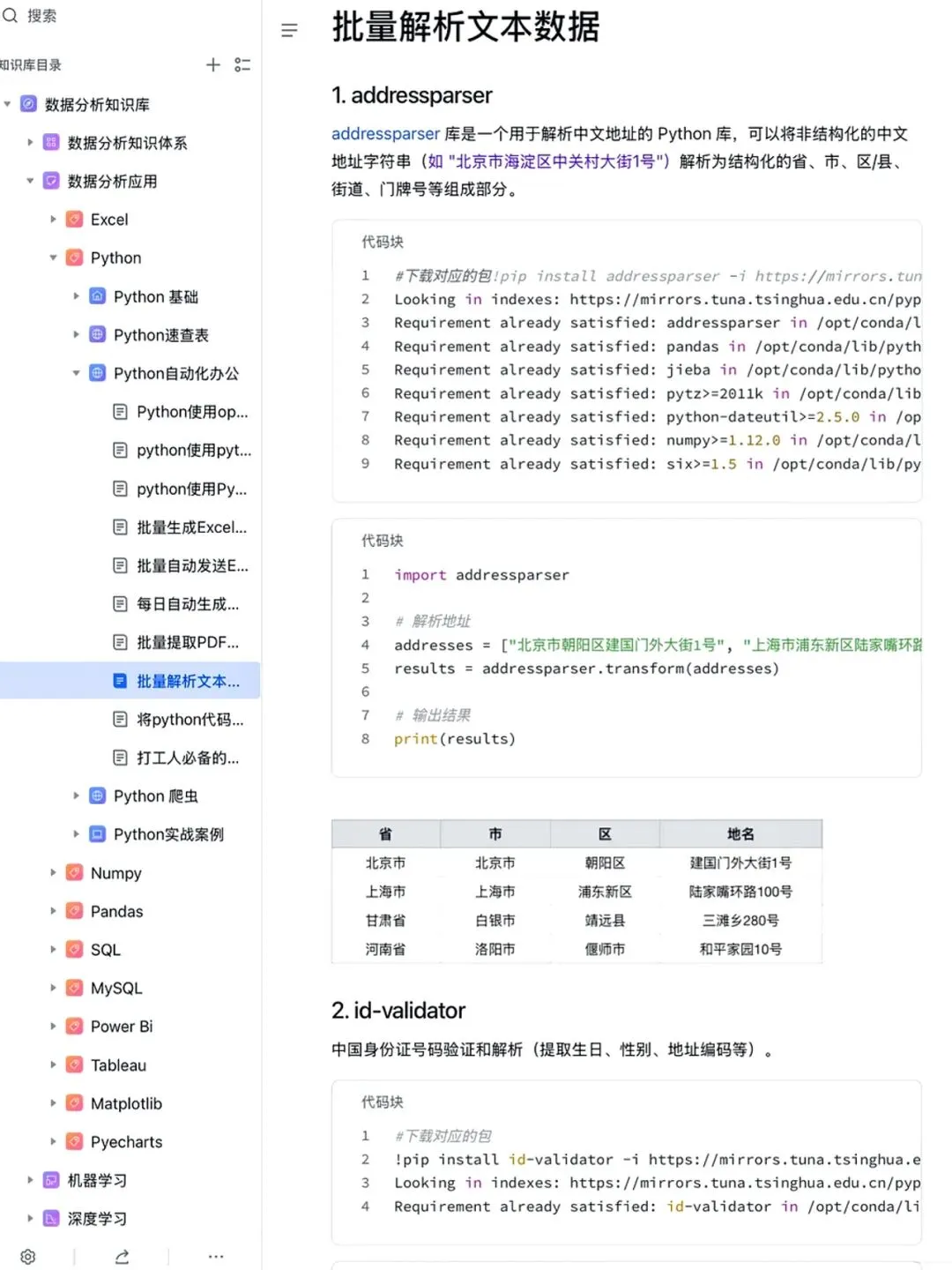The image size is (952, 1270).
Task: Expand the Matplotlib tree arrow
Action: [x=53, y=1103]
